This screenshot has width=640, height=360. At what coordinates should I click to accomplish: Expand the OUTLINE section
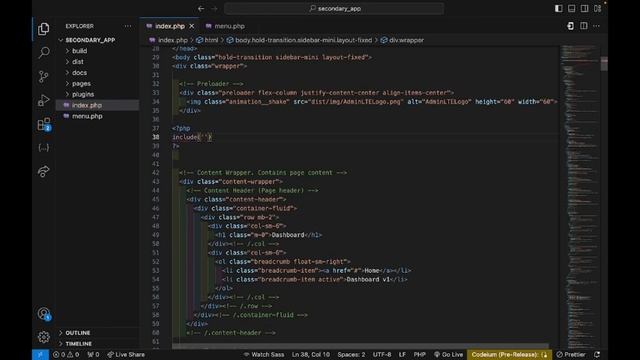click(78, 333)
